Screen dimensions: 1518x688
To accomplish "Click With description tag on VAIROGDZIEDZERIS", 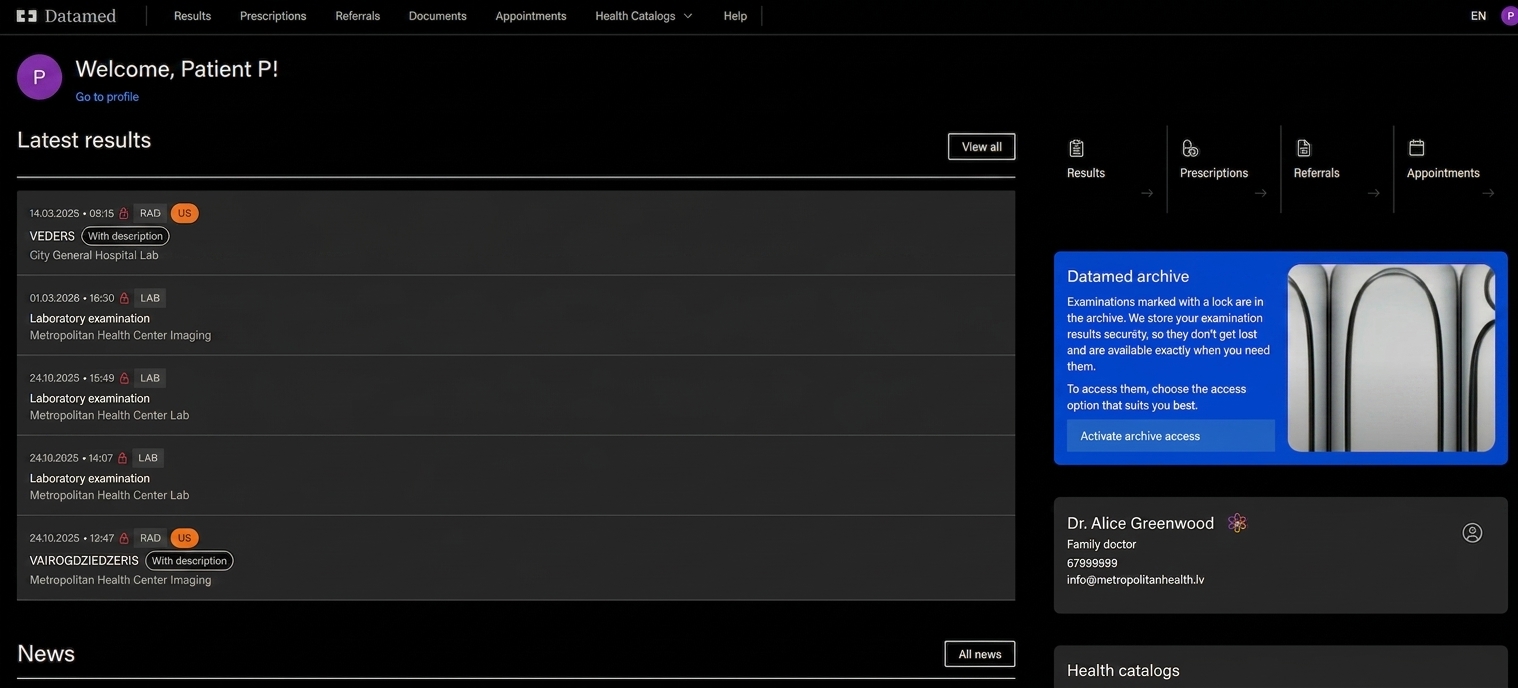I will pyautogui.click(x=189, y=561).
